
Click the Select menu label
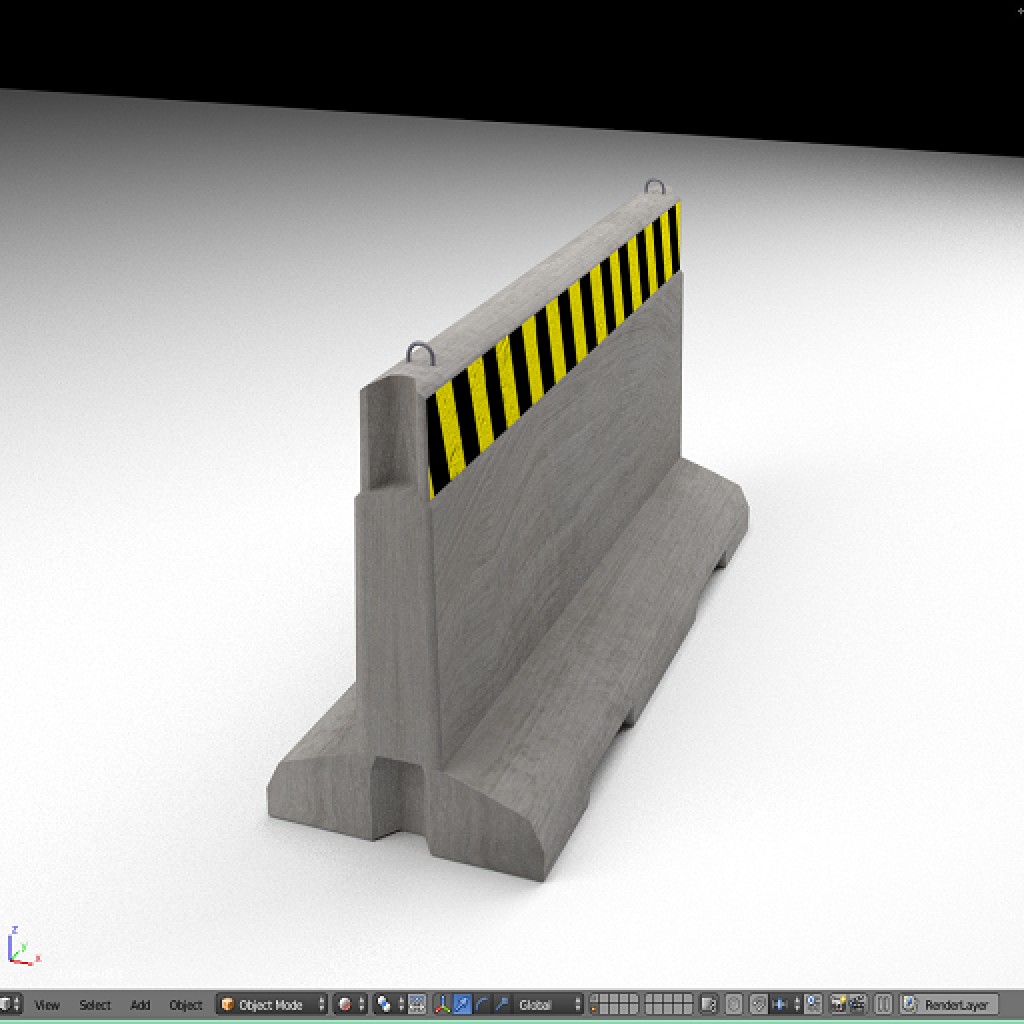(95, 1005)
